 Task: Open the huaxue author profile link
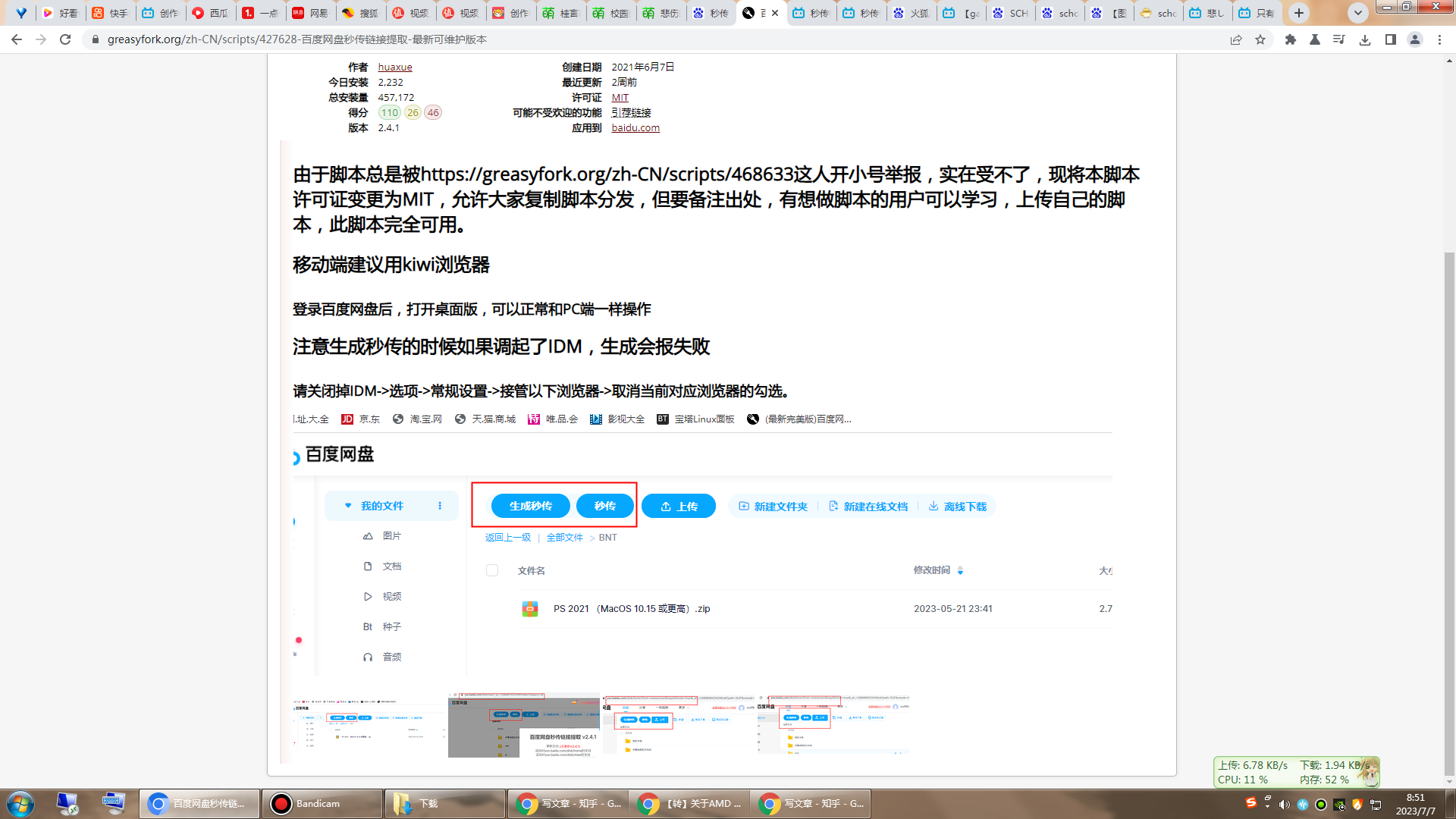tap(395, 67)
